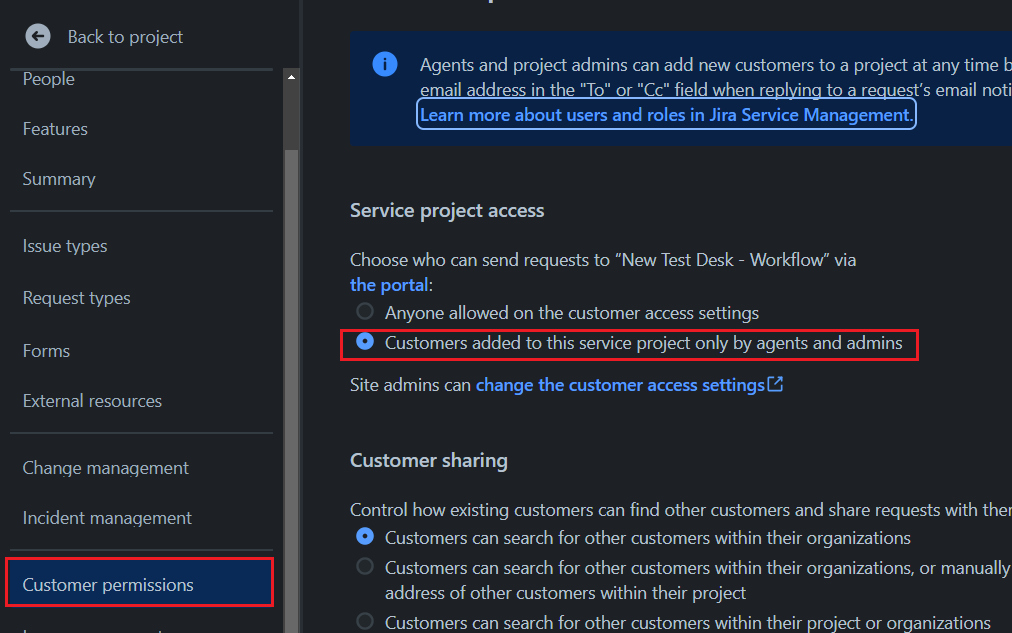
Task: Open Change management settings
Action: [105, 467]
